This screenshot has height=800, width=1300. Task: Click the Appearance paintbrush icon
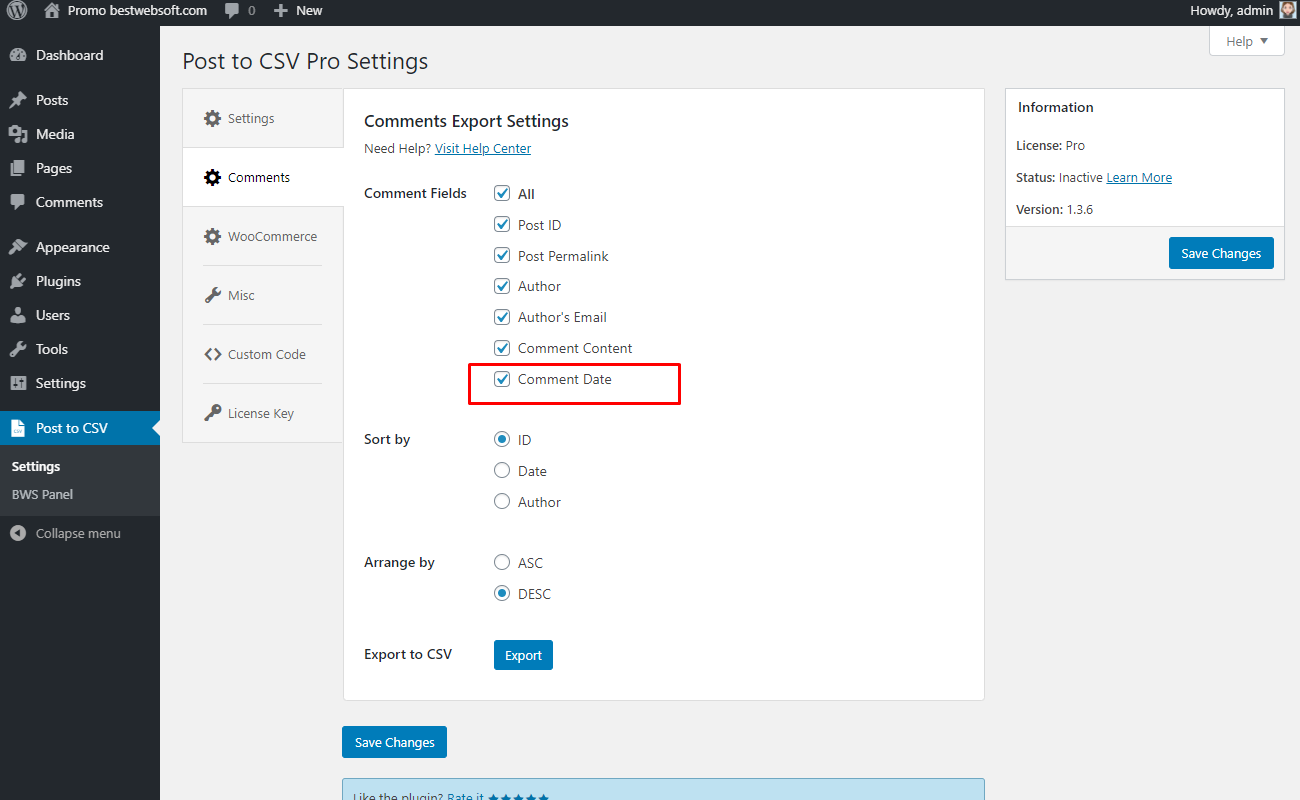click(x=18, y=247)
